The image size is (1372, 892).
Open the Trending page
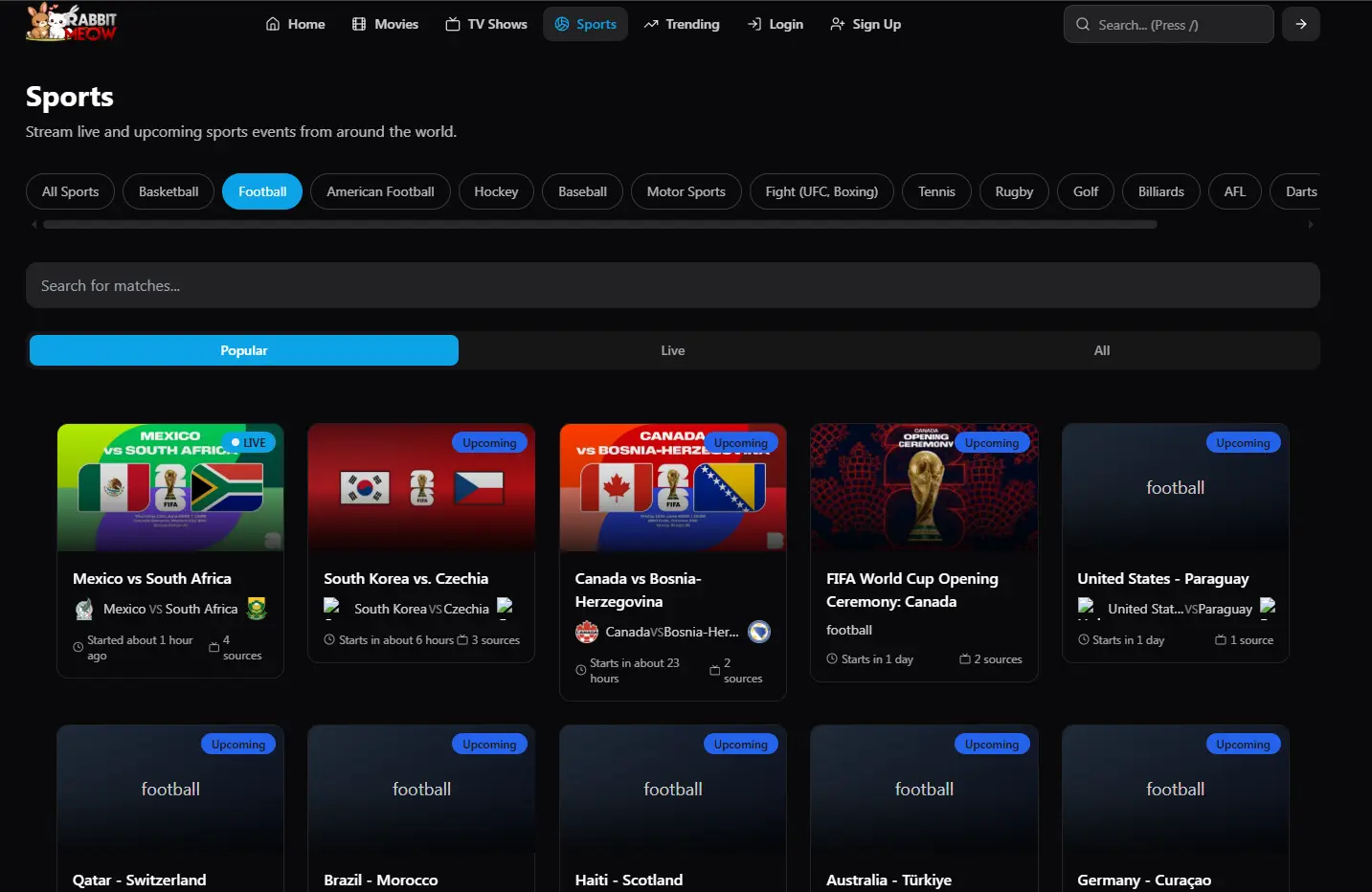point(682,24)
